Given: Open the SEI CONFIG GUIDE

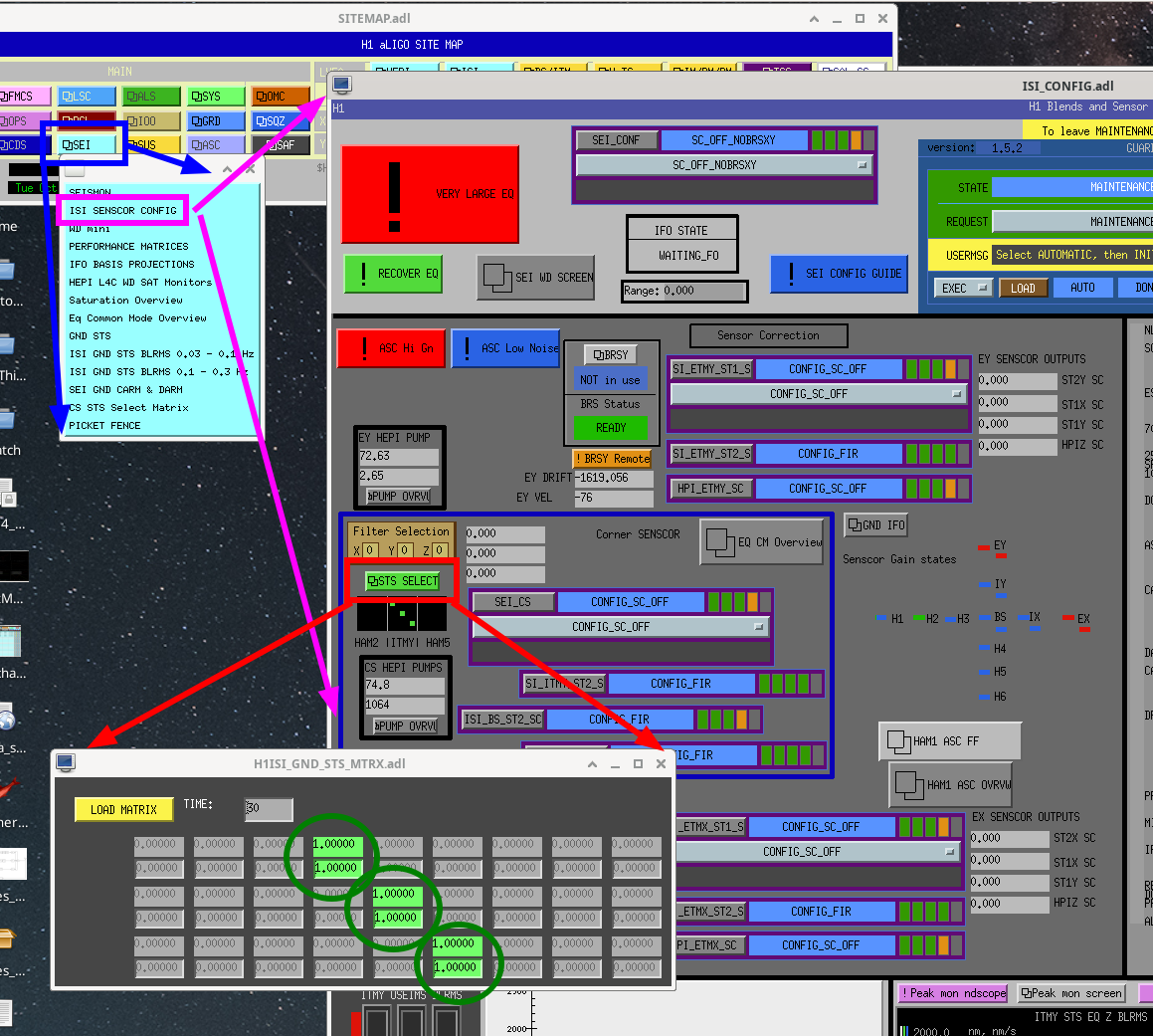Looking at the screenshot, I should click(839, 274).
